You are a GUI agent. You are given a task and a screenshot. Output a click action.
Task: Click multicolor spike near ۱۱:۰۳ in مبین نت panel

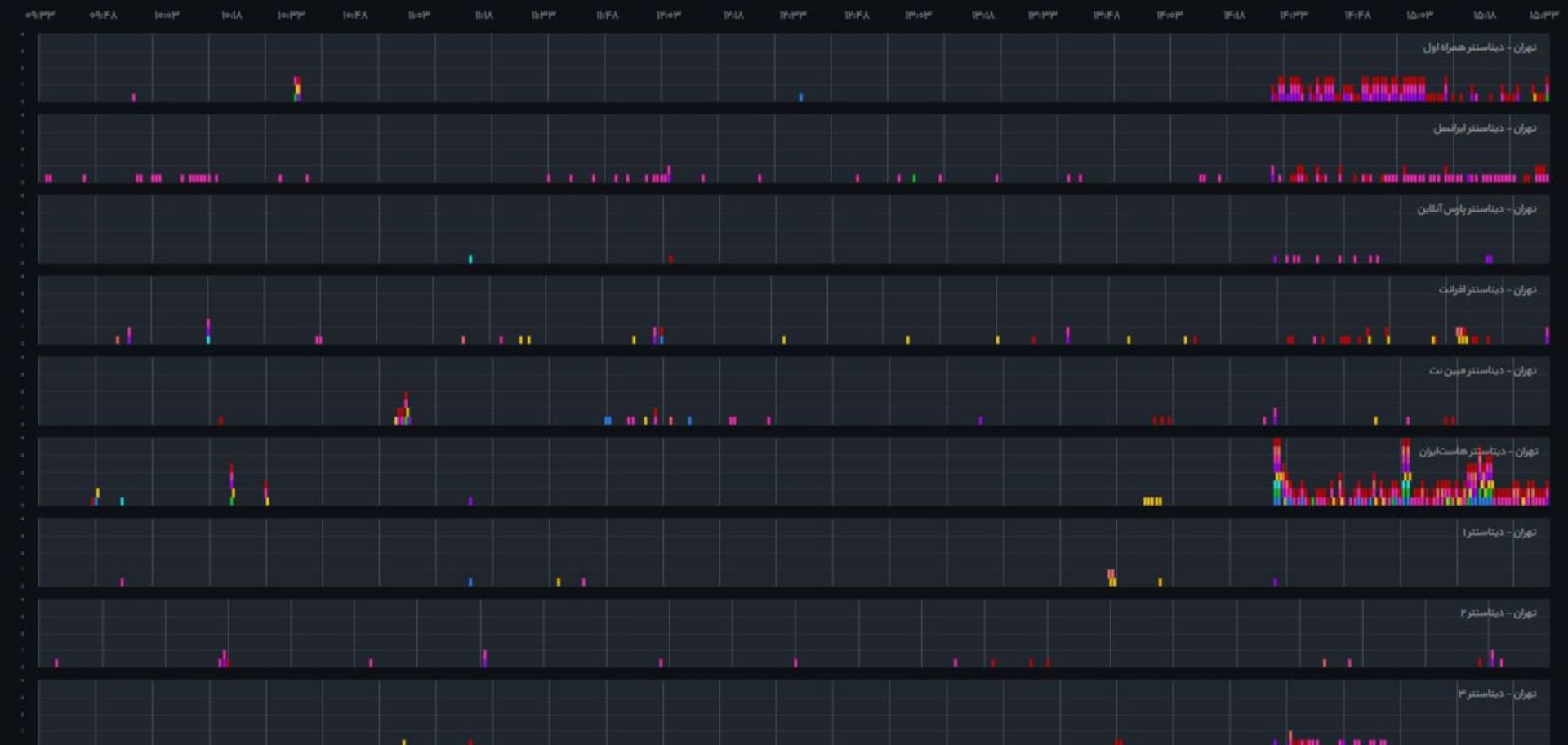(x=403, y=408)
